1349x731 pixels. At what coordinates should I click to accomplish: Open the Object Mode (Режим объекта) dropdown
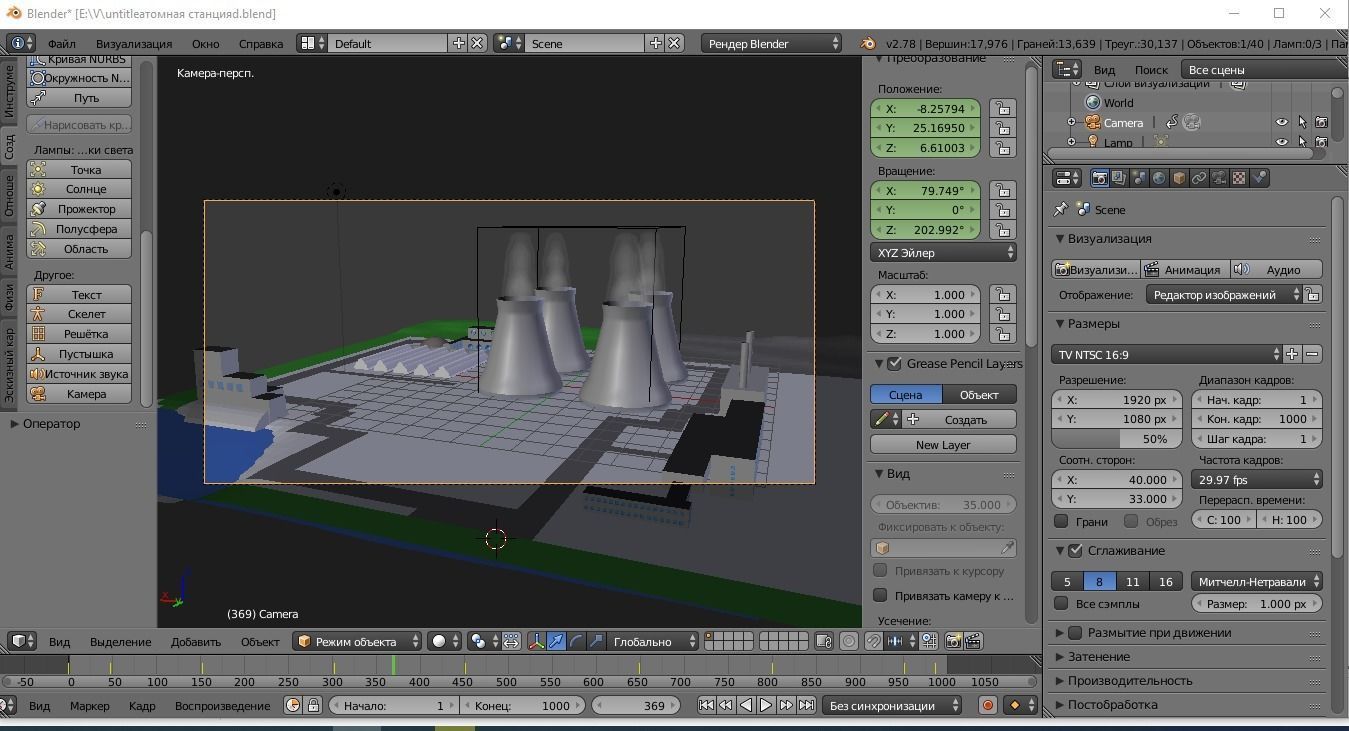point(357,641)
